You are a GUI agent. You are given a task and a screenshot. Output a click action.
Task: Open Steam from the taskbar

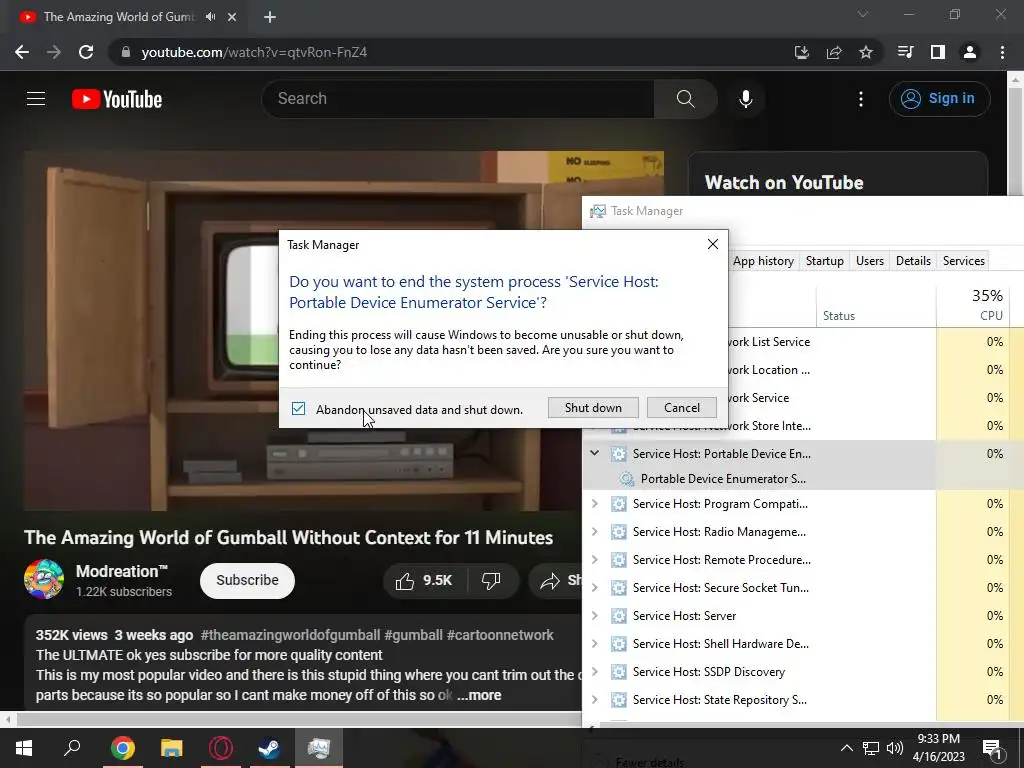click(269, 748)
